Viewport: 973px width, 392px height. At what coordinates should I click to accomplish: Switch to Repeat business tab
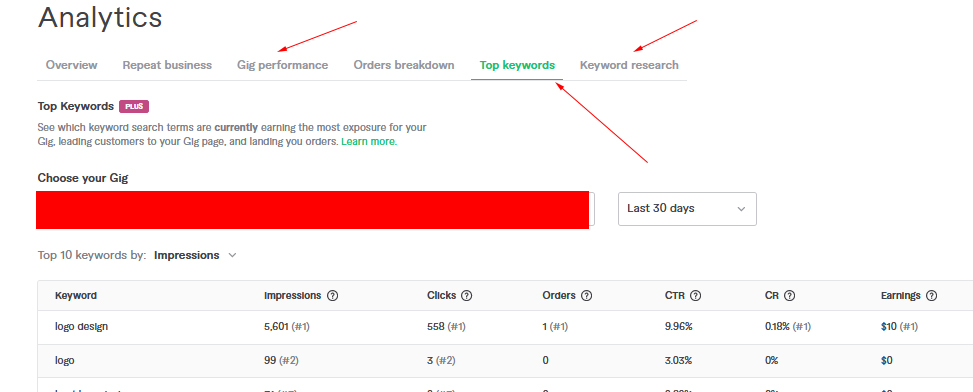(x=167, y=65)
